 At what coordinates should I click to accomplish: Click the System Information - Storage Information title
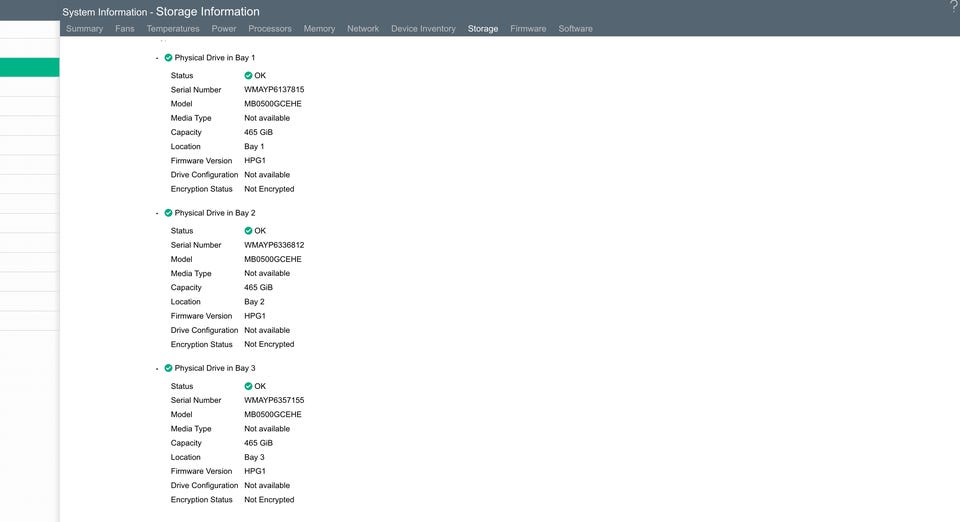tap(161, 12)
